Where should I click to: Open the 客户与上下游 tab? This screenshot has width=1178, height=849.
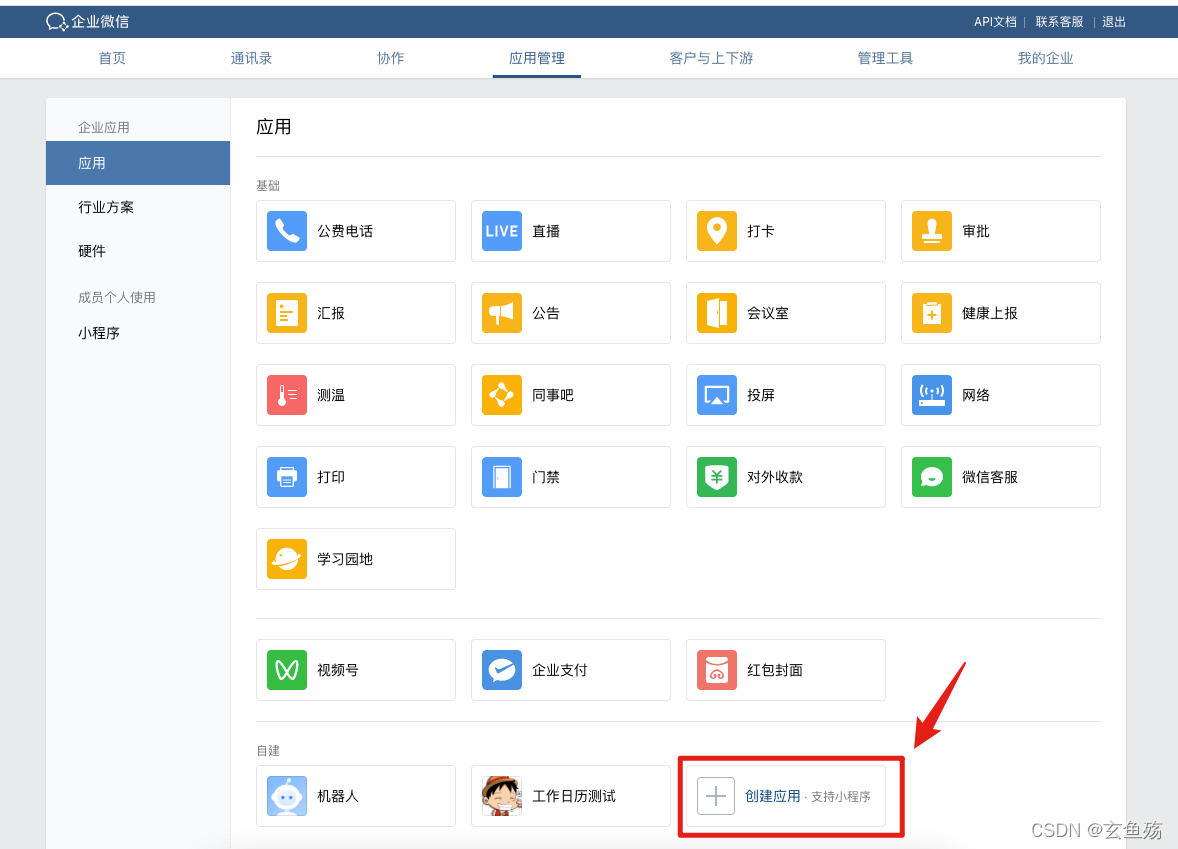point(711,58)
